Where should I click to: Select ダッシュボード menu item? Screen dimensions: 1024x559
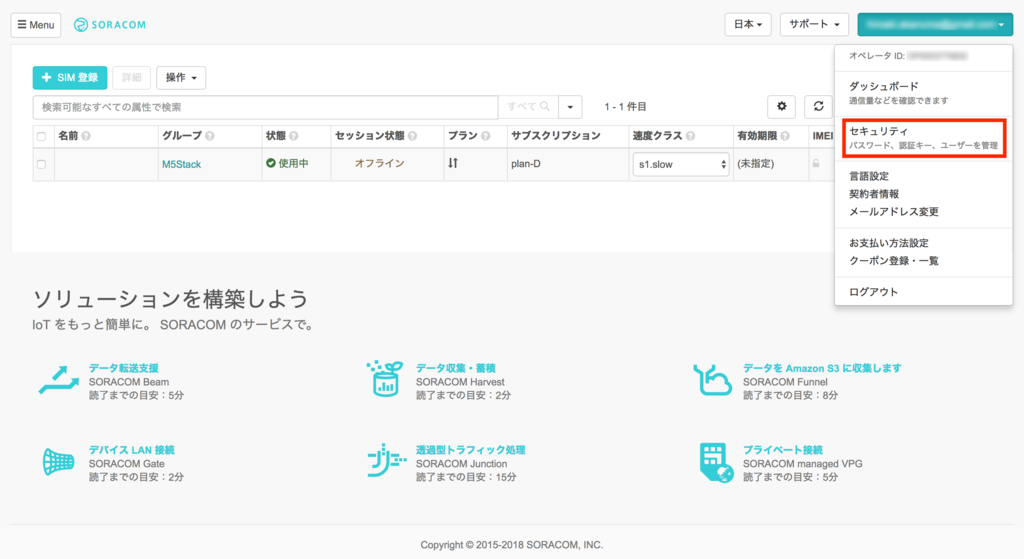coord(923,93)
